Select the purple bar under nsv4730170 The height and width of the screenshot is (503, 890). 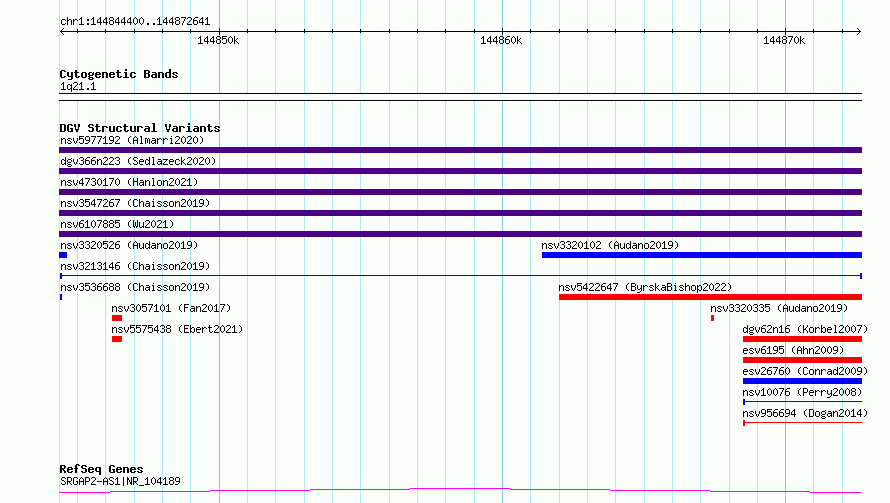[460, 192]
